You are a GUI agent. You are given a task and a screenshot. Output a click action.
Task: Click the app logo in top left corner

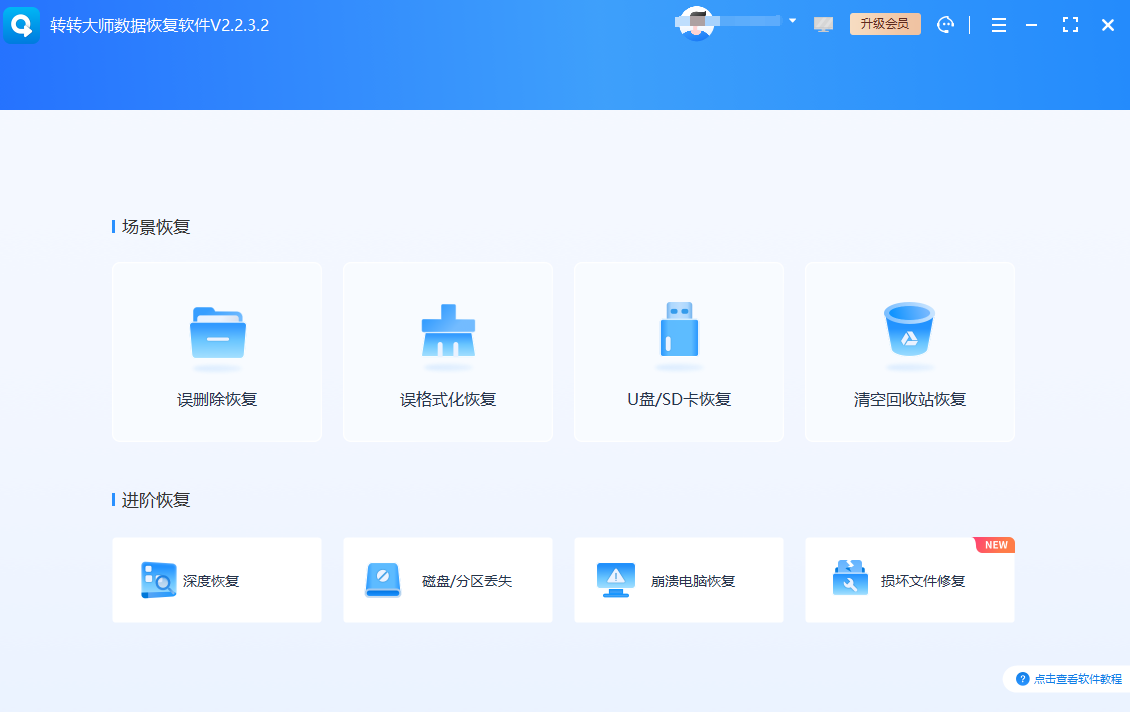click(22, 24)
